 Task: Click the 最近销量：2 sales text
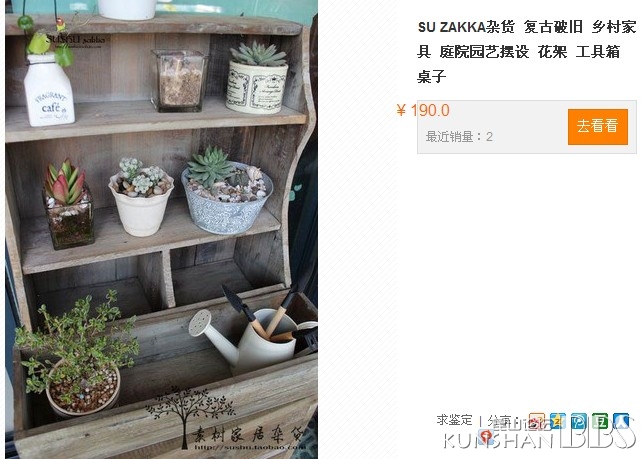pos(459,137)
